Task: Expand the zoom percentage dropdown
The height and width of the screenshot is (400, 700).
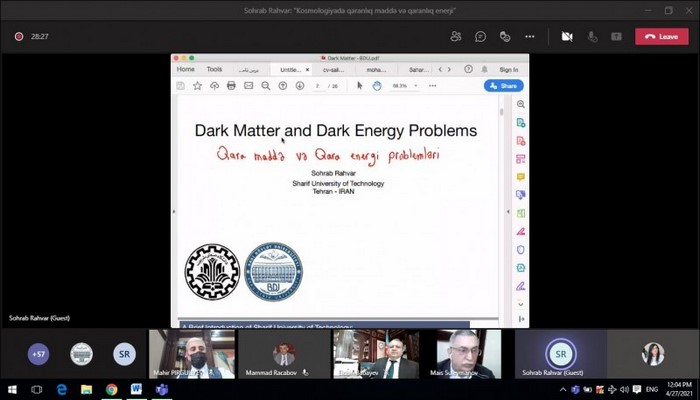Action: coord(418,86)
